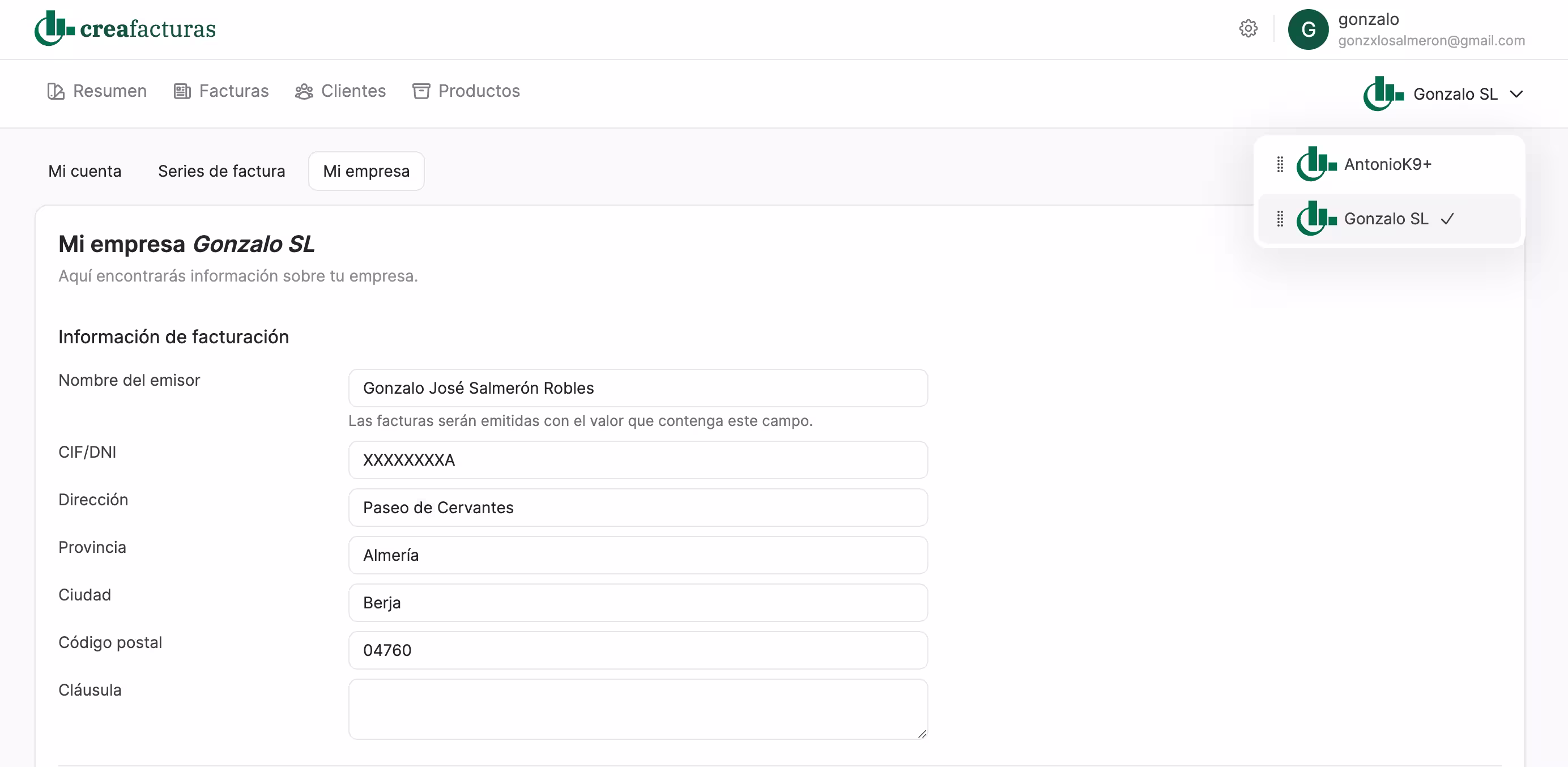
Task: Click the Clientes people icon
Action: [304, 91]
